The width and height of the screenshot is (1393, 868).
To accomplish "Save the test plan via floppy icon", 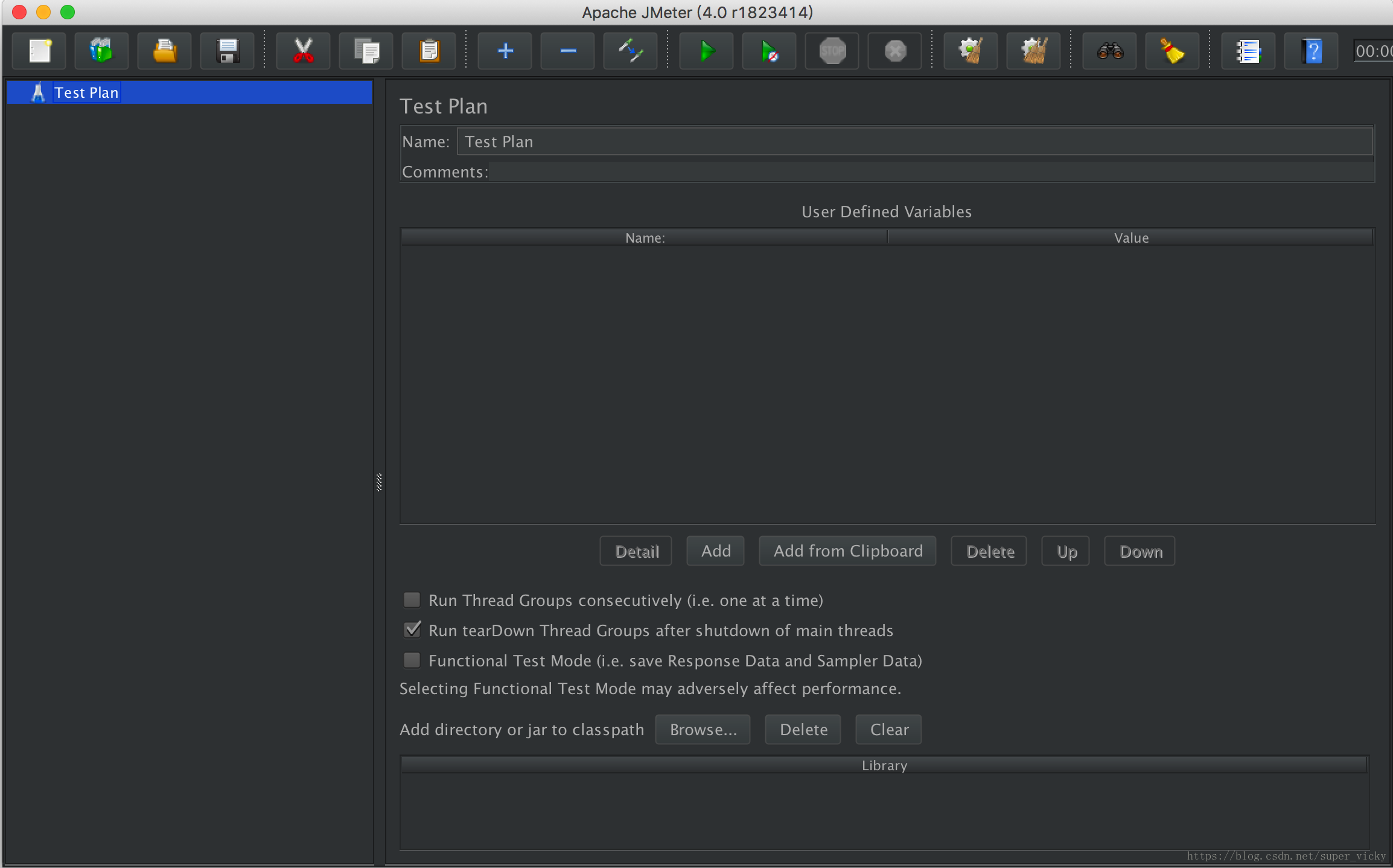I will click(x=227, y=51).
